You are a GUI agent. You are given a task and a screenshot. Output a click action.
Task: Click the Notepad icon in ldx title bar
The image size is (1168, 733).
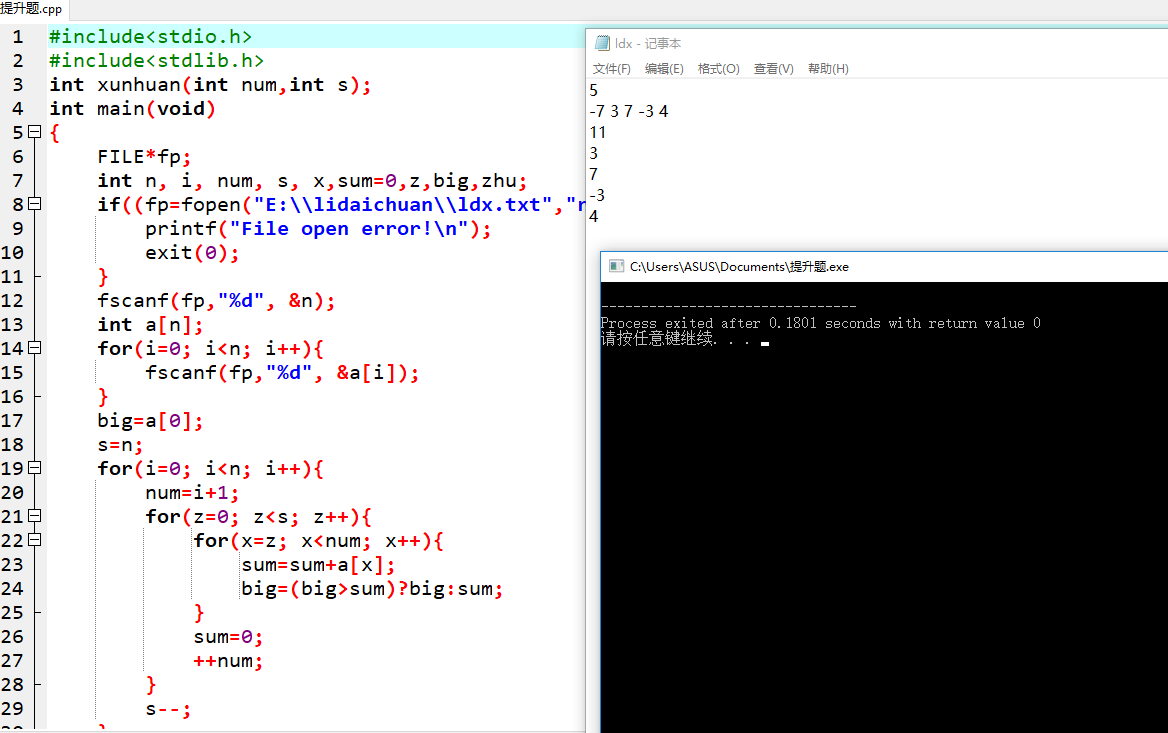603,43
